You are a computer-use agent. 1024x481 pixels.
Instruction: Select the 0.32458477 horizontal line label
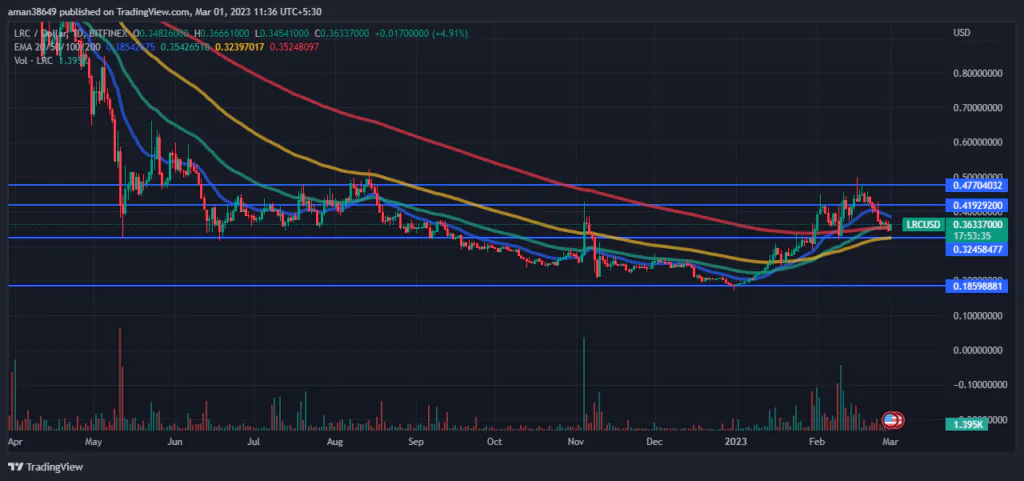pyautogui.click(x=976, y=249)
